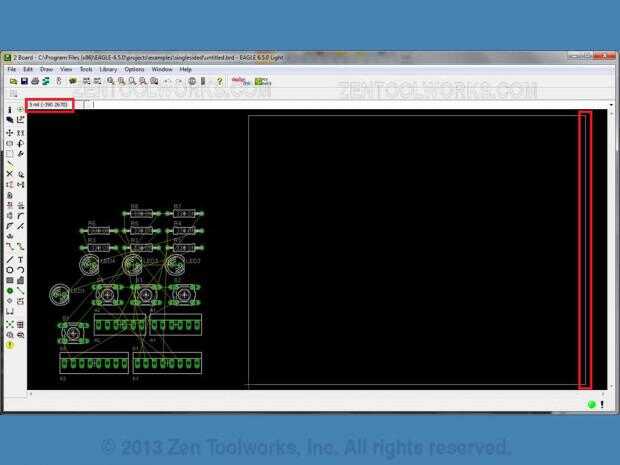620x465 pixels.
Task: Click the Execute script icon
Action: pos(87,81)
